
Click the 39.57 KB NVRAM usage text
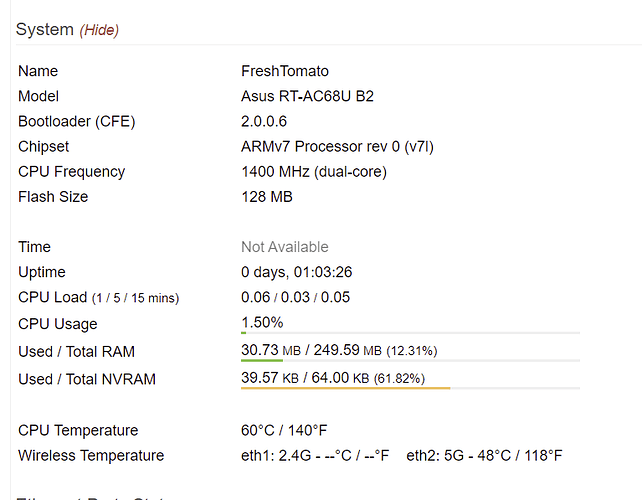[x=270, y=378]
